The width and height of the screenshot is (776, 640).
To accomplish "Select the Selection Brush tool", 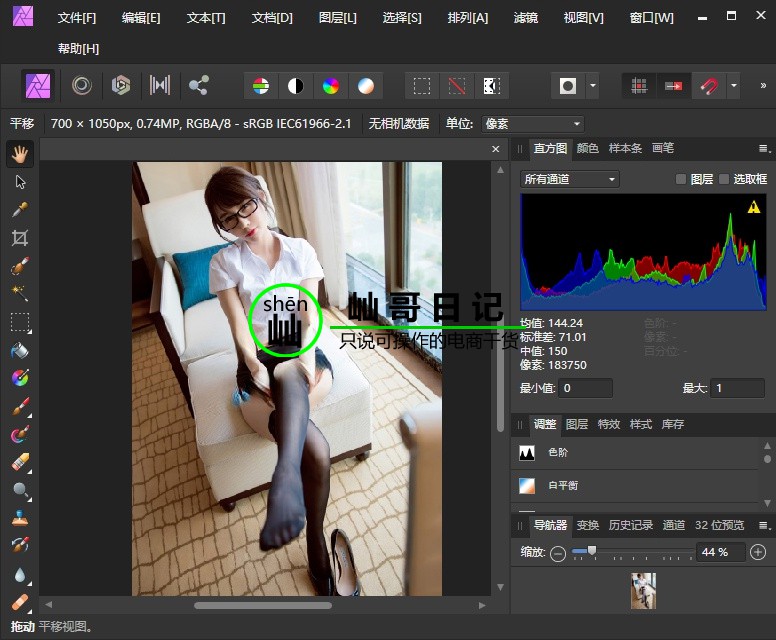I will (x=20, y=266).
